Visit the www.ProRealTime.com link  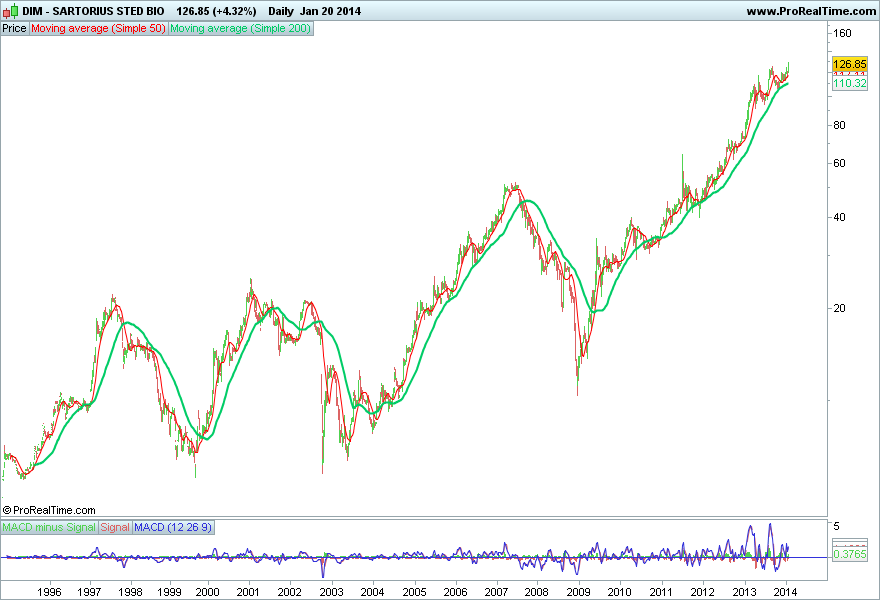coord(811,11)
